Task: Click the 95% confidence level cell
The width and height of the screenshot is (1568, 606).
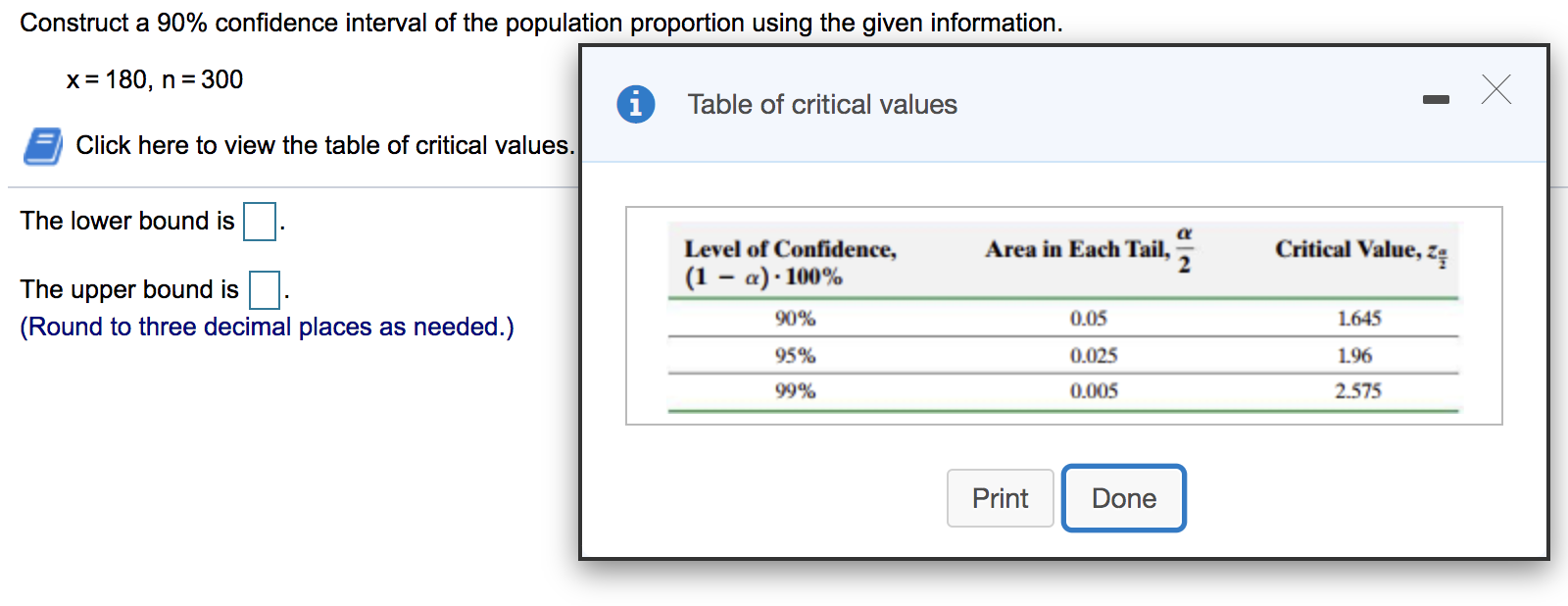Action: coord(795,356)
